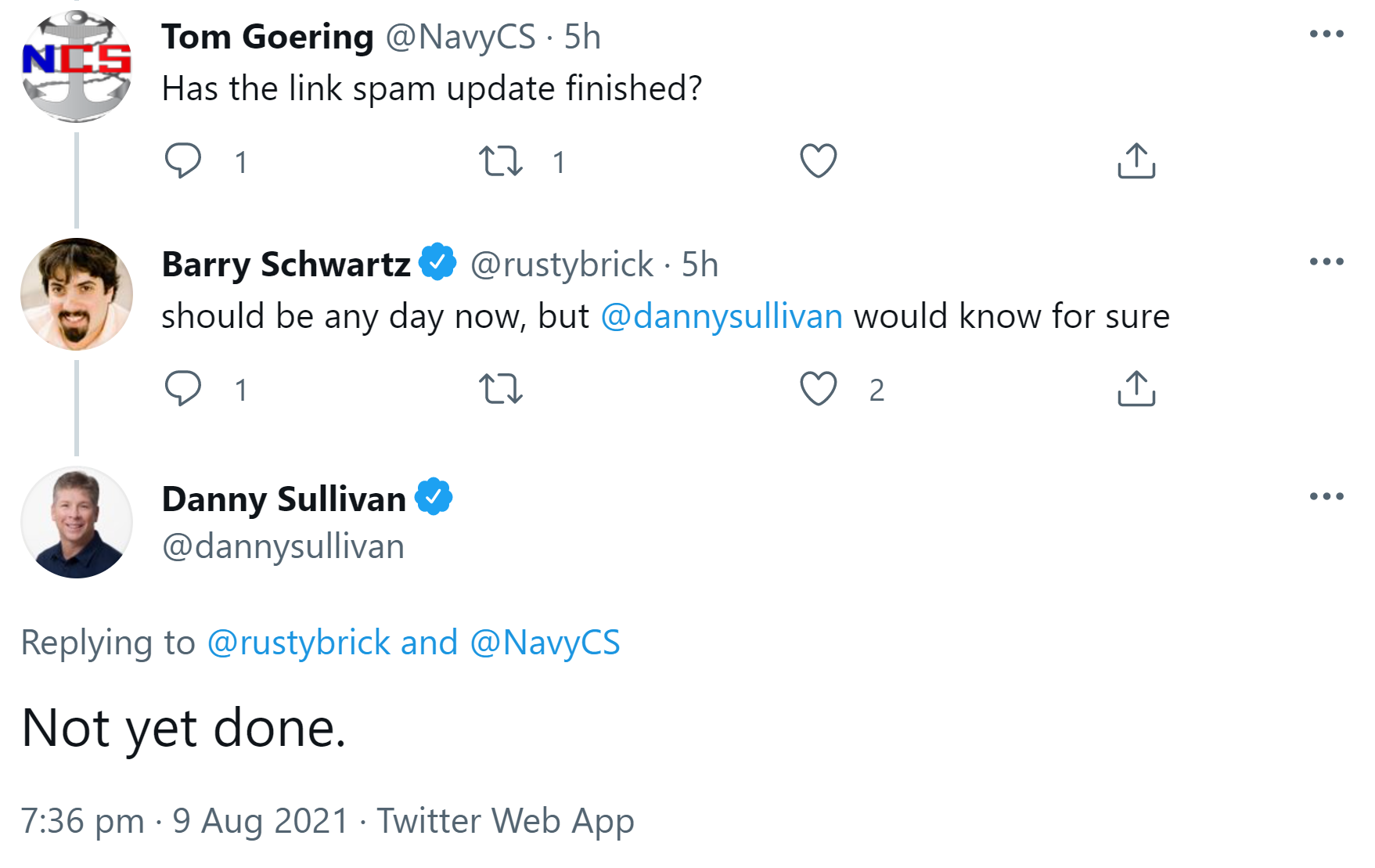Like Tom Goering's tweet

coord(819,160)
